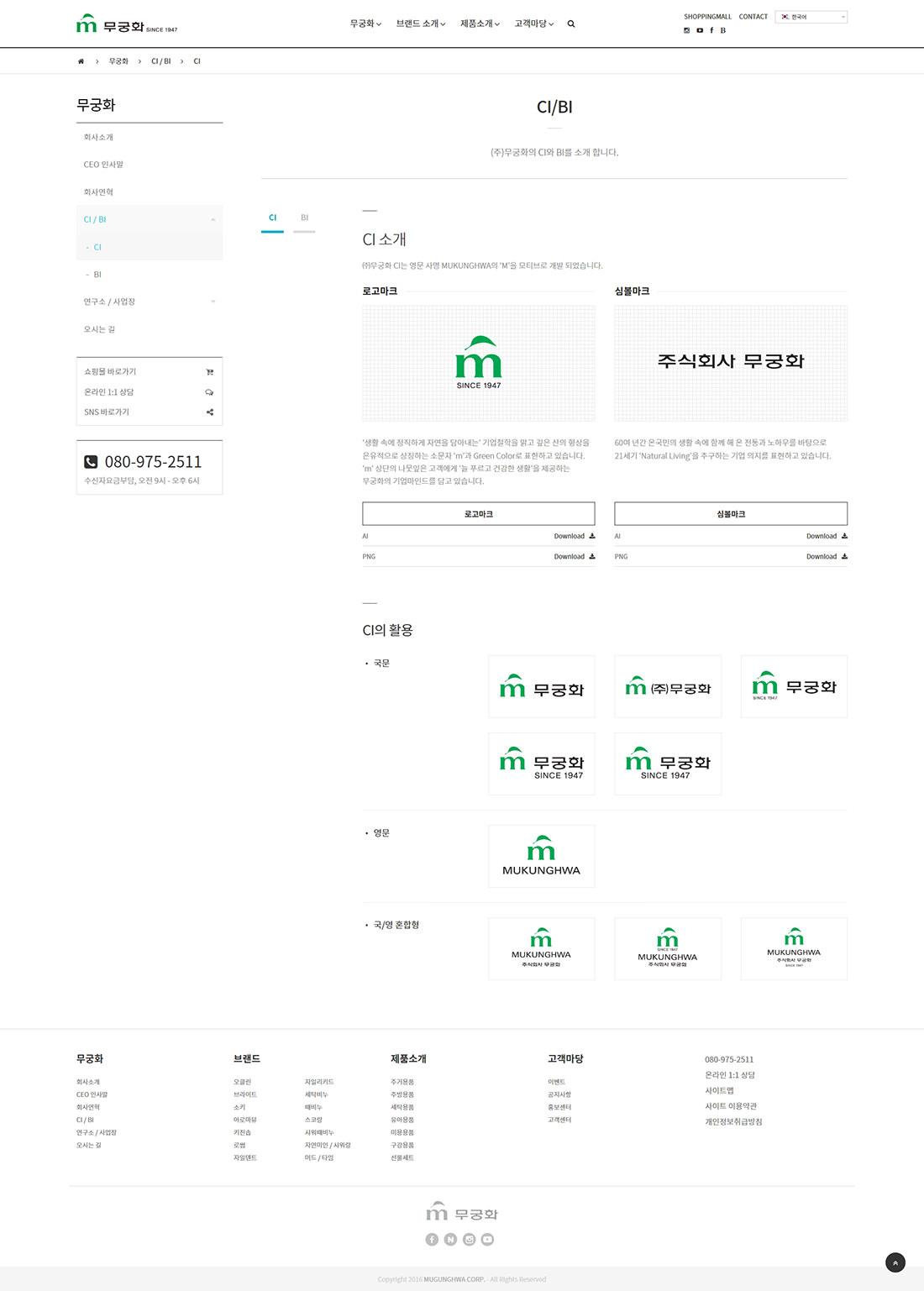
Task: Click the SHOPPINGMALL link
Action: pos(707,17)
